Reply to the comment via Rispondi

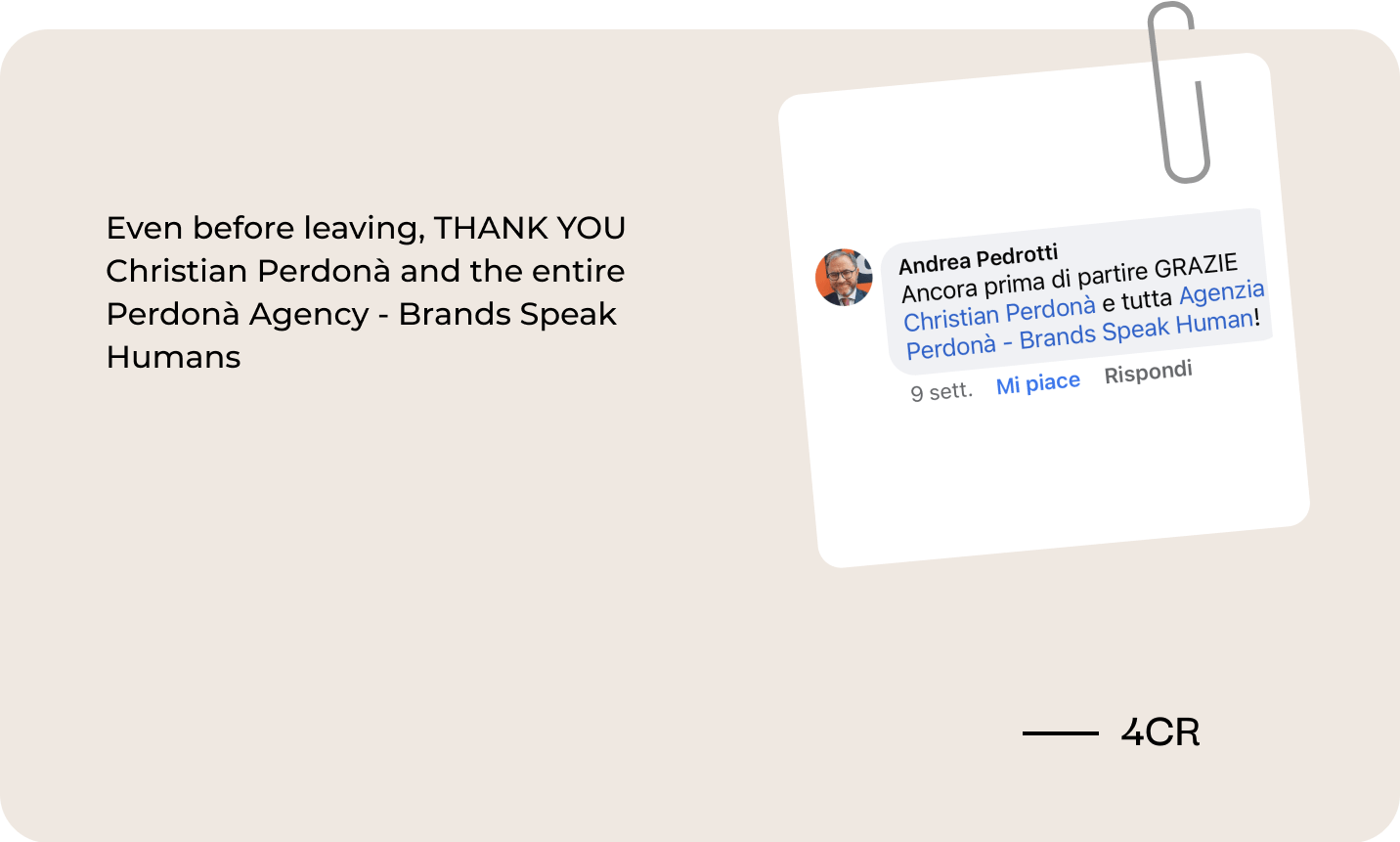1148,374
